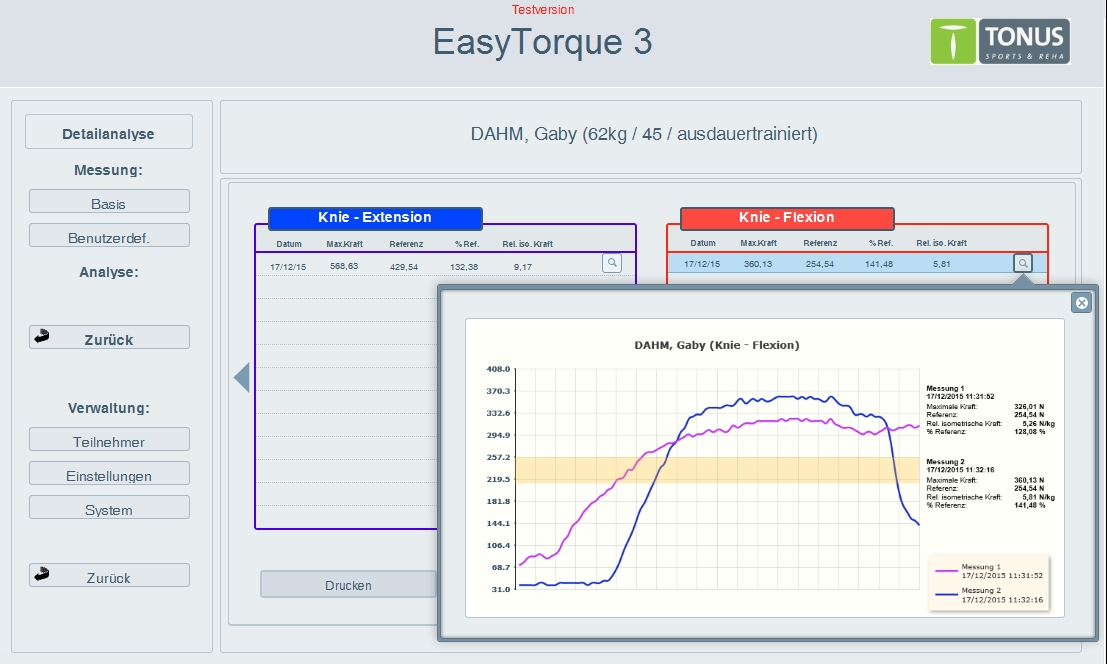Select the Benutzerdef. measurement button
The height and width of the screenshot is (664, 1107).
(x=109, y=236)
